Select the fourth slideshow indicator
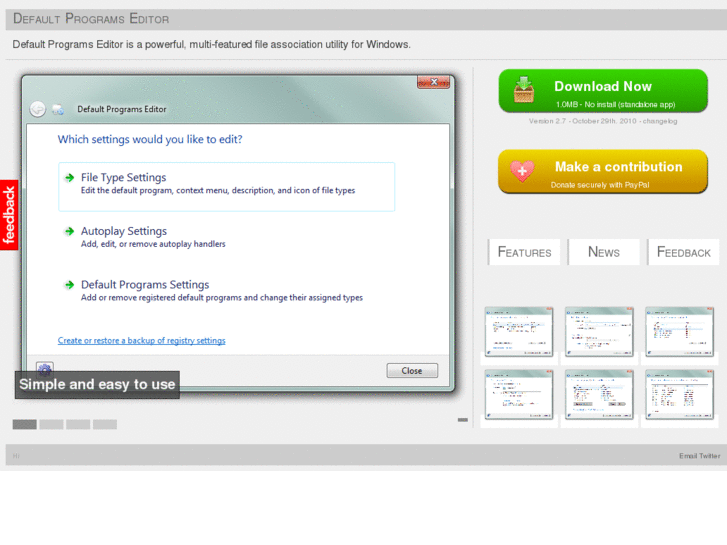This screenshot has width=727, height=545. click(x=105, y=424)
